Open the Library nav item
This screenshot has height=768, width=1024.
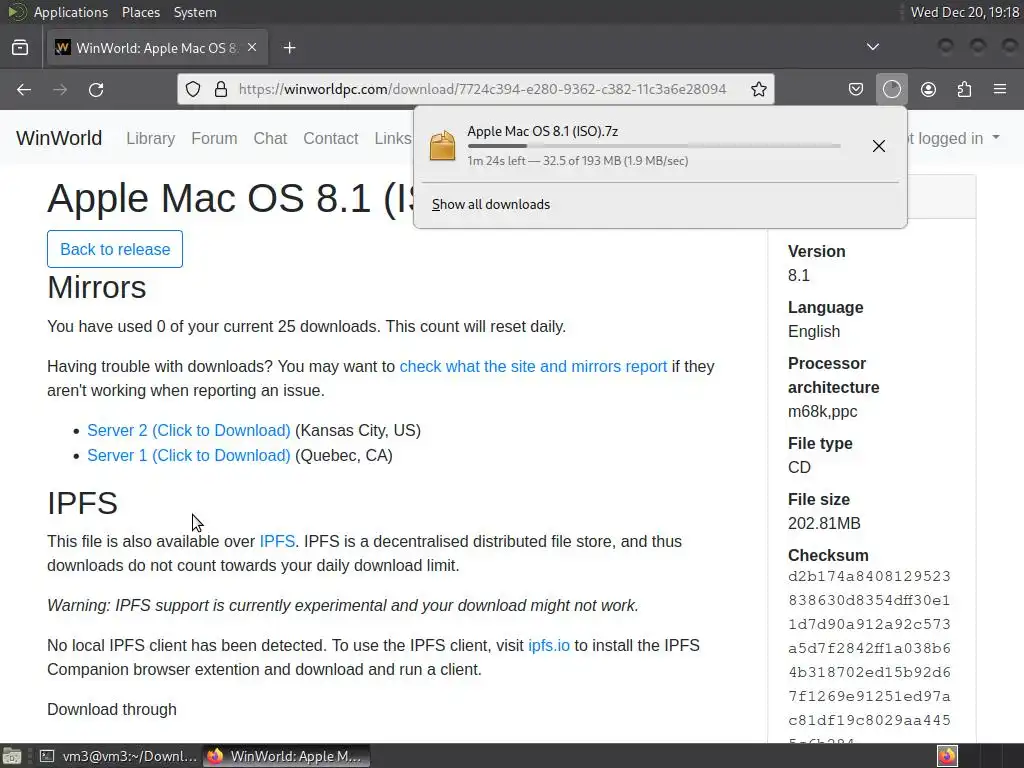(x=151, y=138)
